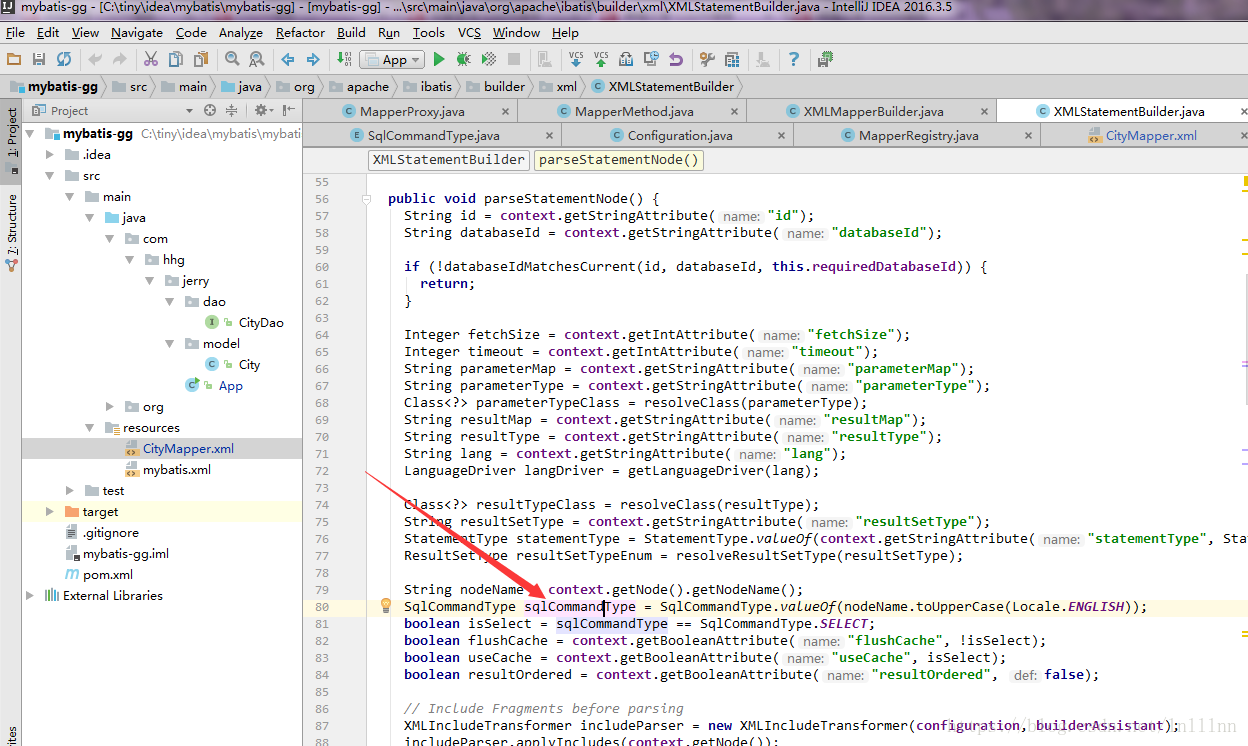Click the Cut scissors icon
This screenshot has height=746, width=1248.
point(151,60)
